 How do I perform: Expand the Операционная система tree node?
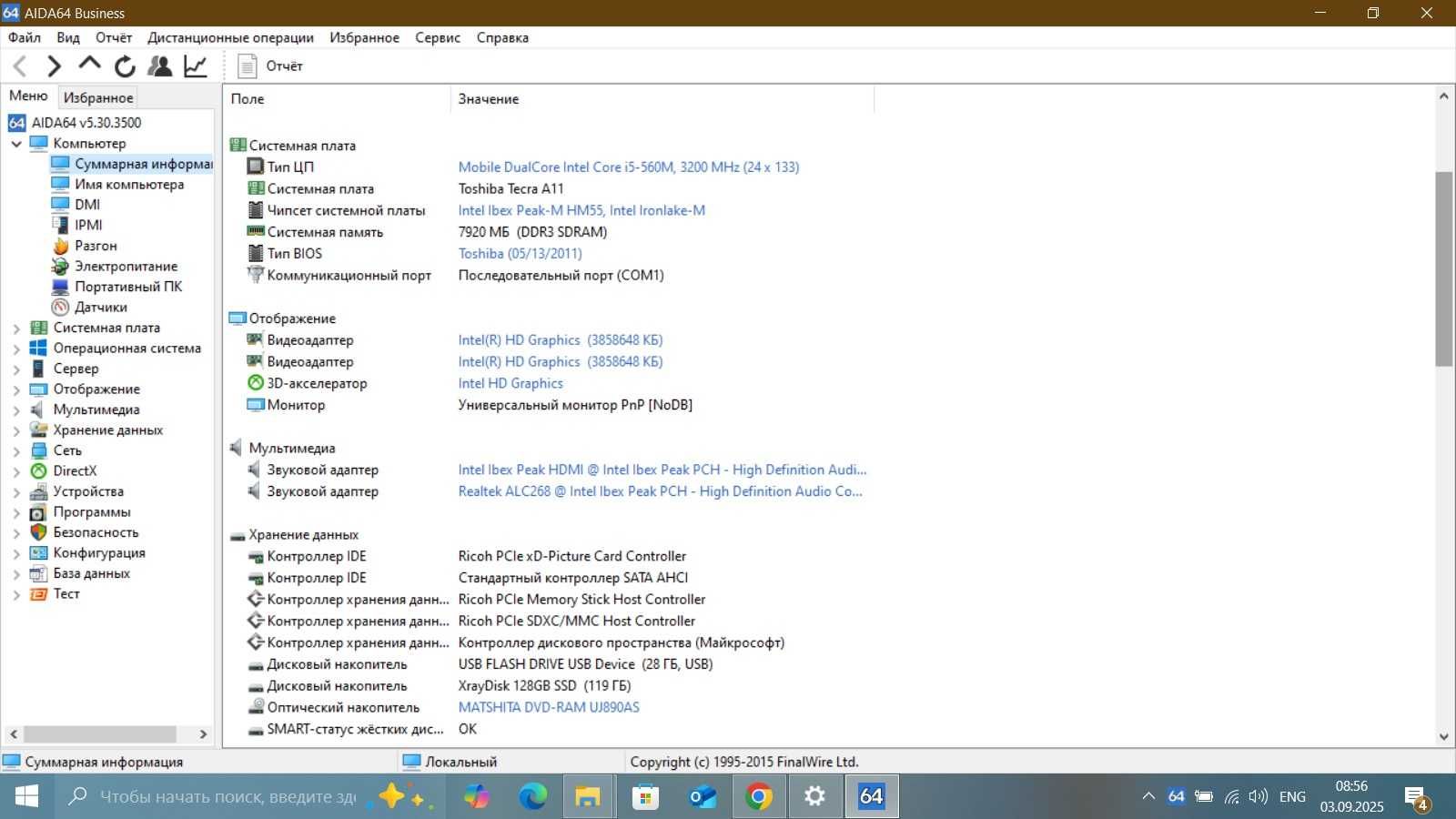tap(16, 349)
